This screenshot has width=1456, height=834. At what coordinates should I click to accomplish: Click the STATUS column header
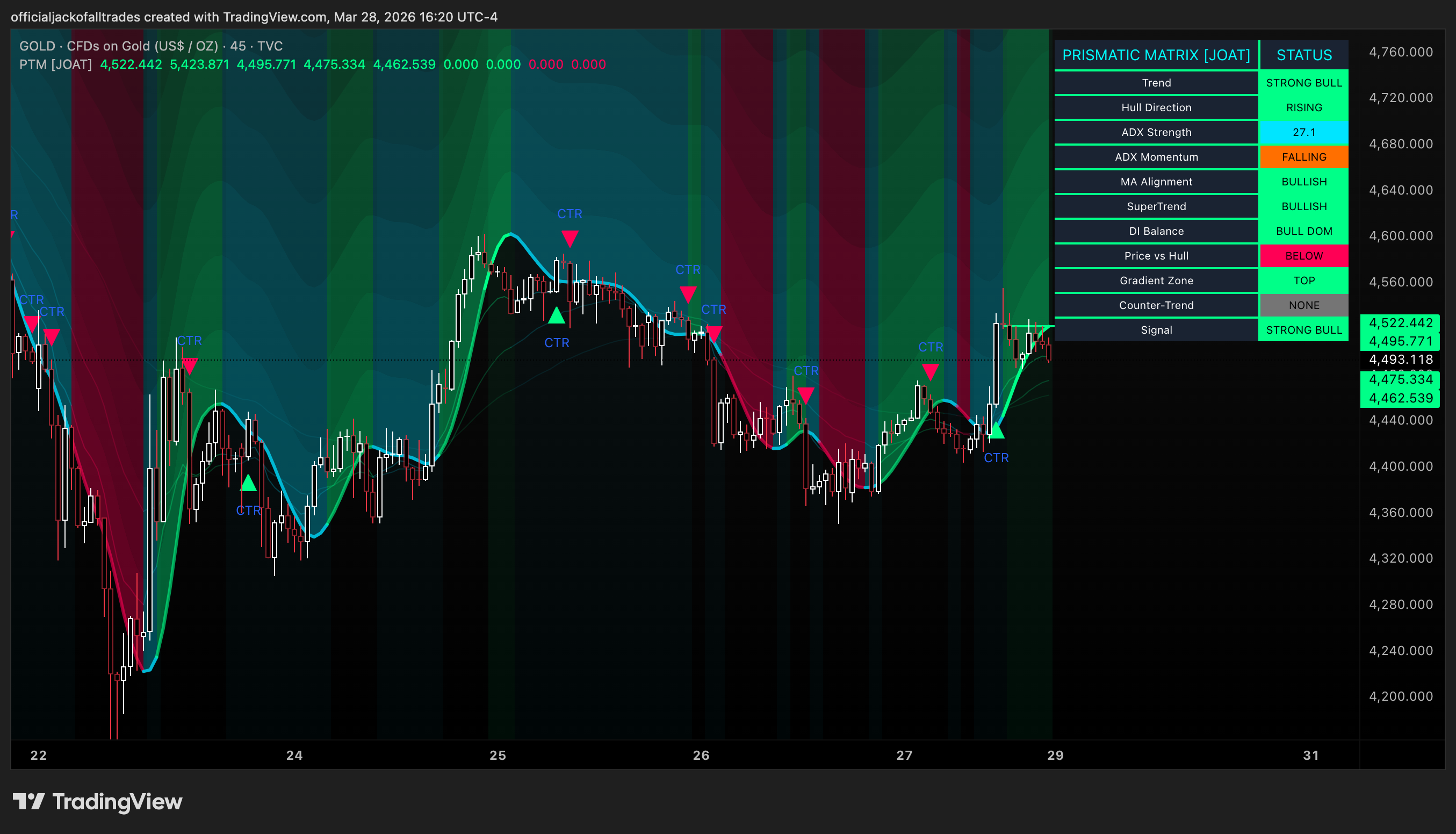click(1304, 55)
